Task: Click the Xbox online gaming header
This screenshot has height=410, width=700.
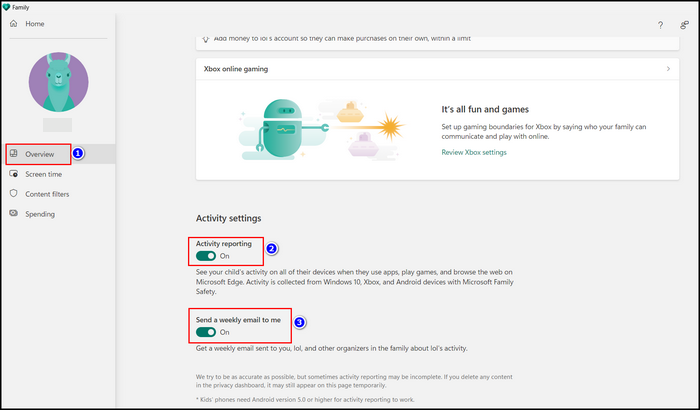Action: click(x=438, y=69)
